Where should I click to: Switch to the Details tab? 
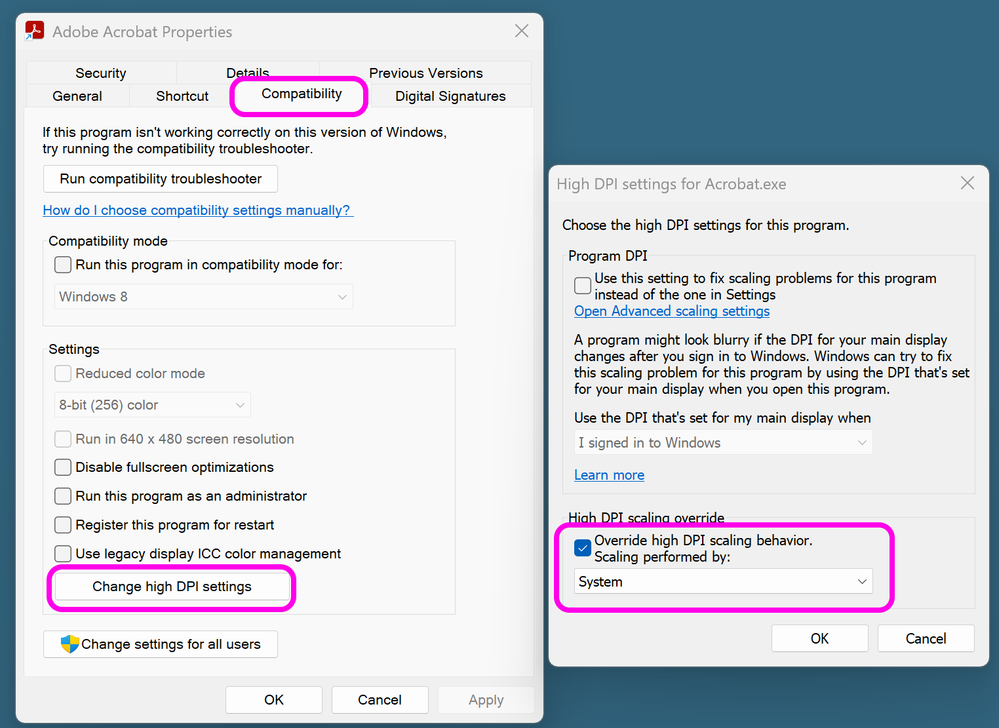(248, 72)
